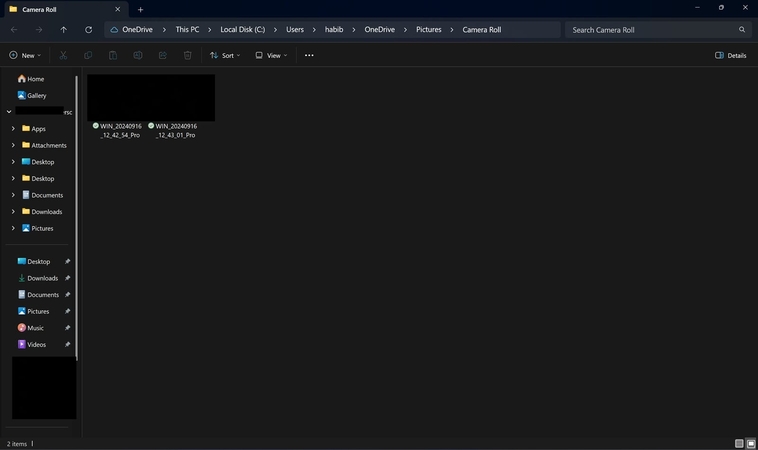Open pinned Music quick access
This screenshot has width=758, height=450.
tap(30, 328)
